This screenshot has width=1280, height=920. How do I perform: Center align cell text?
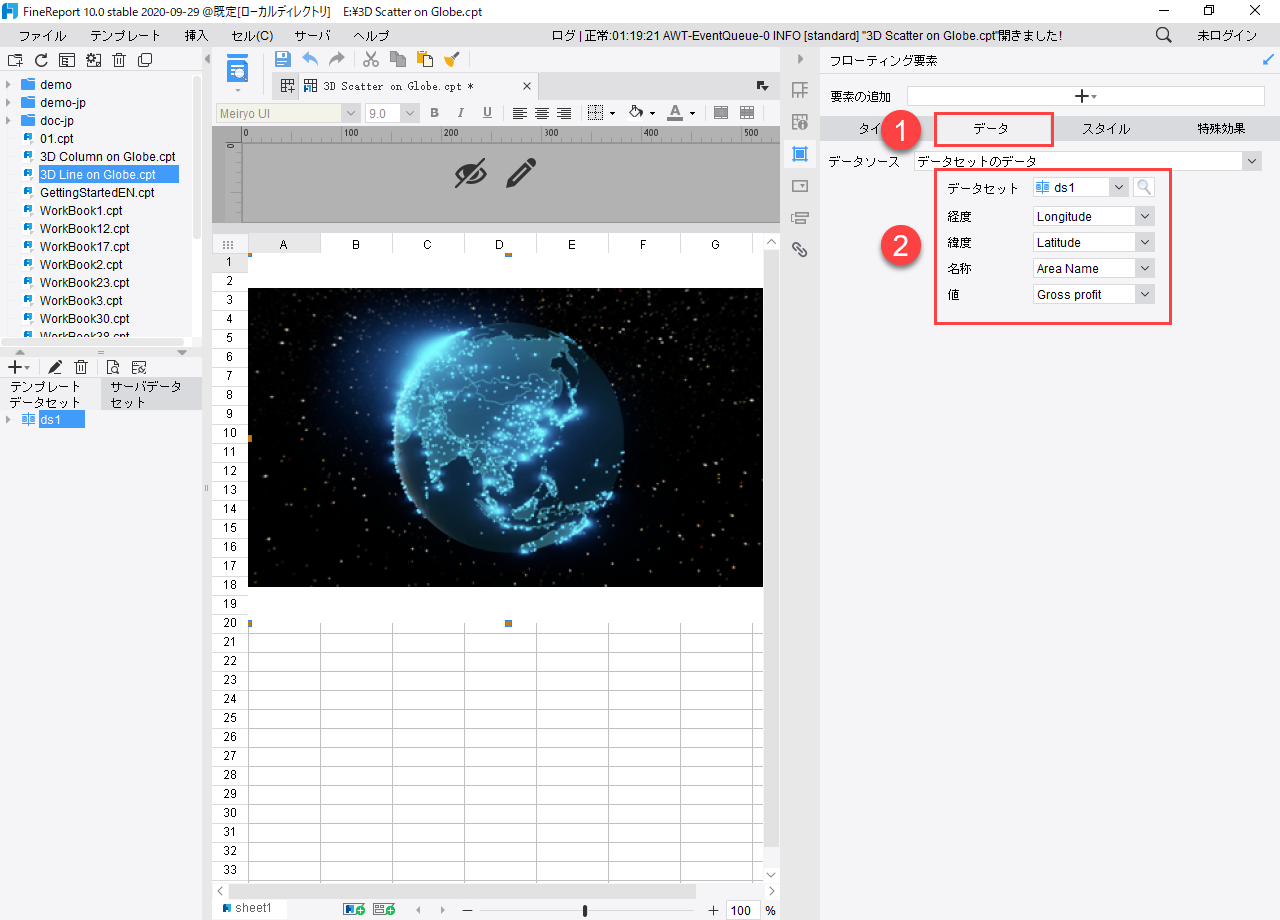pos(542,113)
